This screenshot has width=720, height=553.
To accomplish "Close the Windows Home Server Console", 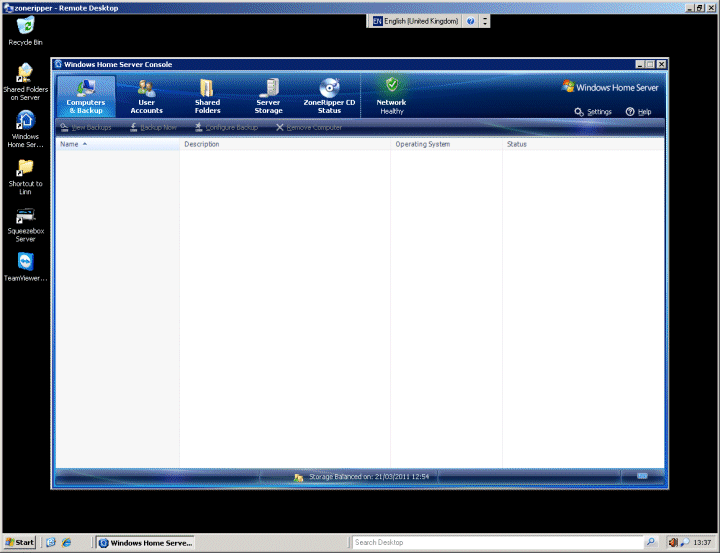I will click(661, 65).
